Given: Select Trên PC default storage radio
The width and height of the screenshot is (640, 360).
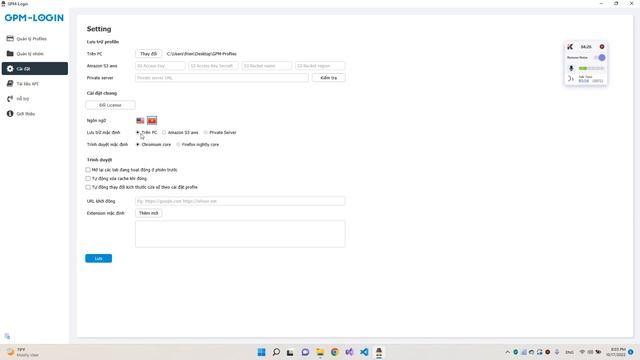Looking at the screenshot, I should (138, 133).
